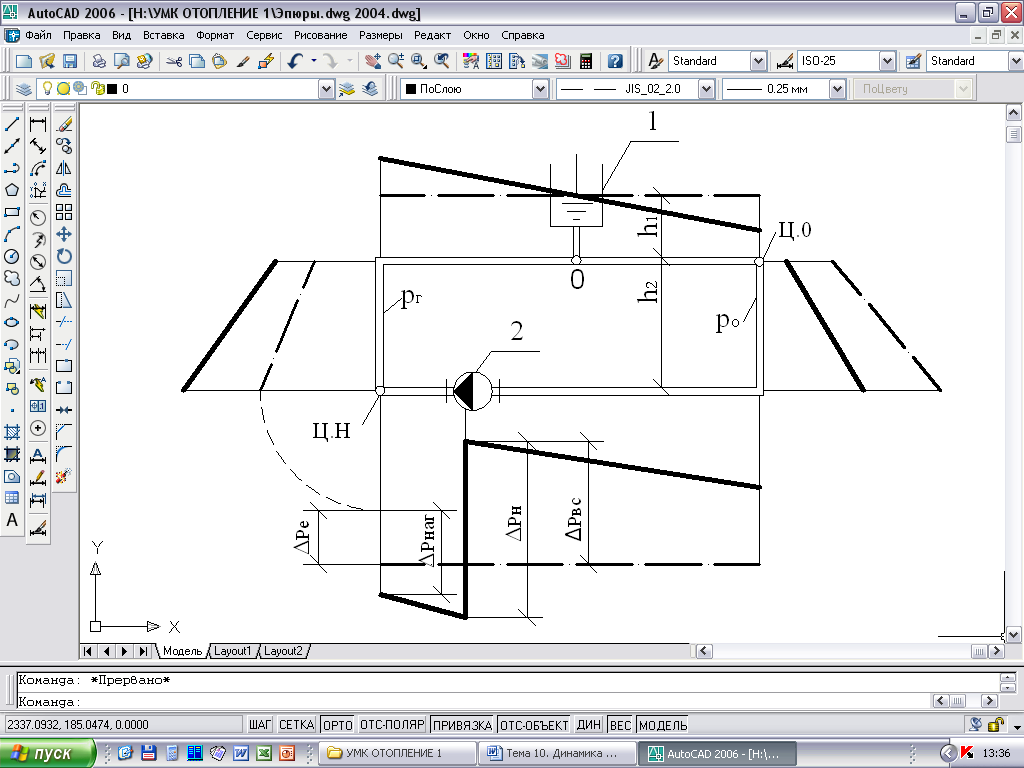Click the vertical scrollbar down arrow

pyautogui.click(x=1013, y=634)
